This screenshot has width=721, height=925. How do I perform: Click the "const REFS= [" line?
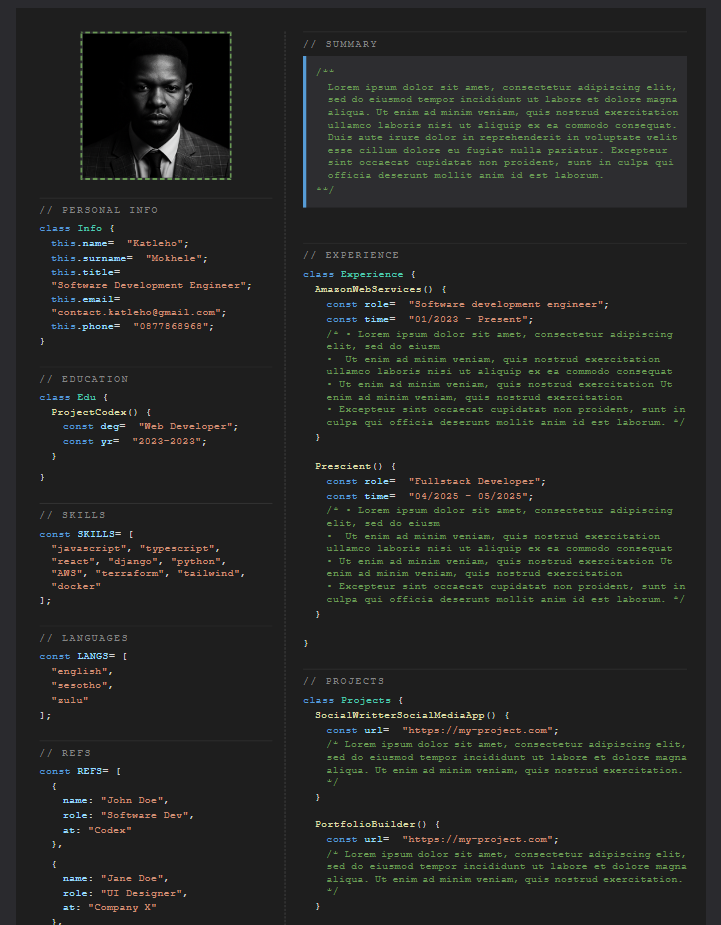80,771
